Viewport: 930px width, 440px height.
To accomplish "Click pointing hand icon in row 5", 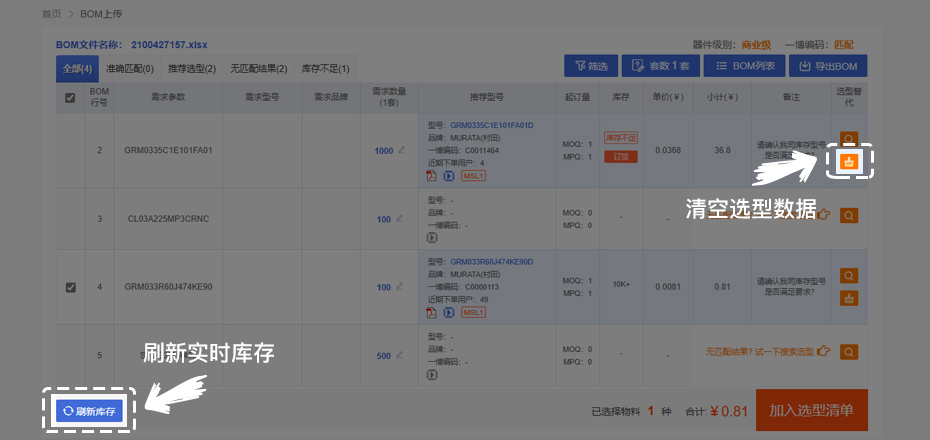I will (823, 351).
